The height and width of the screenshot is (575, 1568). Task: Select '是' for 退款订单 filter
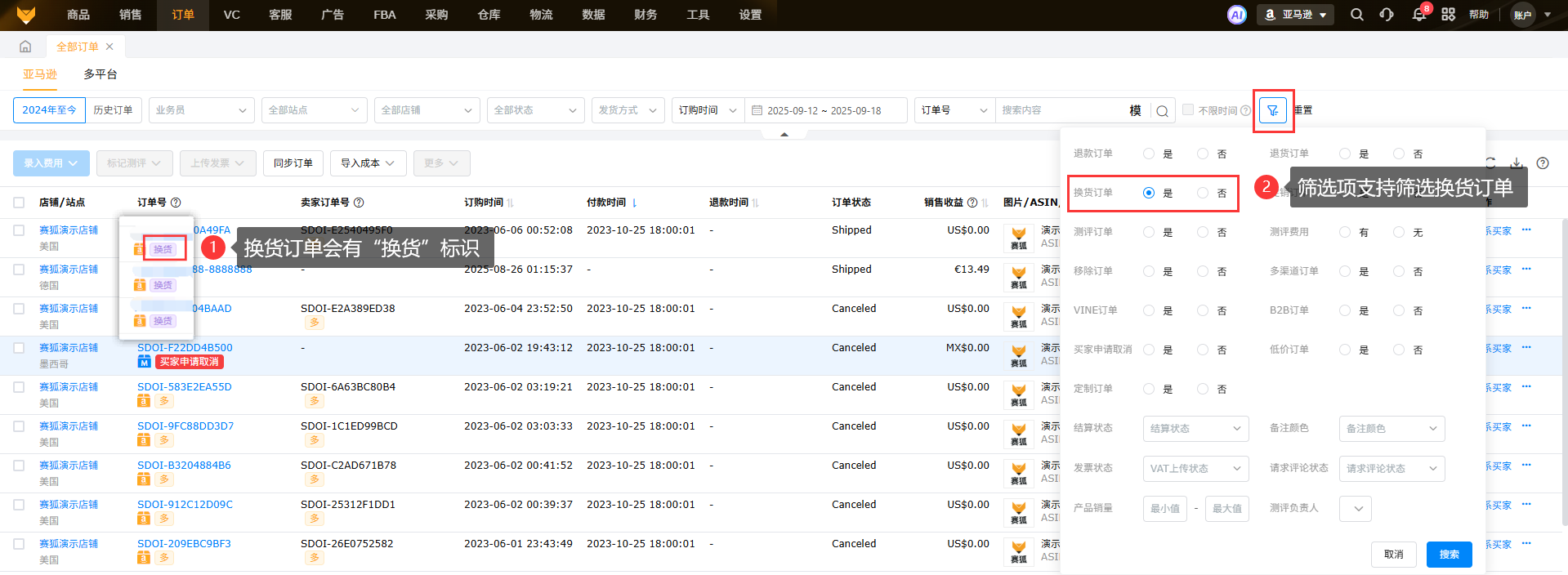(1149, 154)
